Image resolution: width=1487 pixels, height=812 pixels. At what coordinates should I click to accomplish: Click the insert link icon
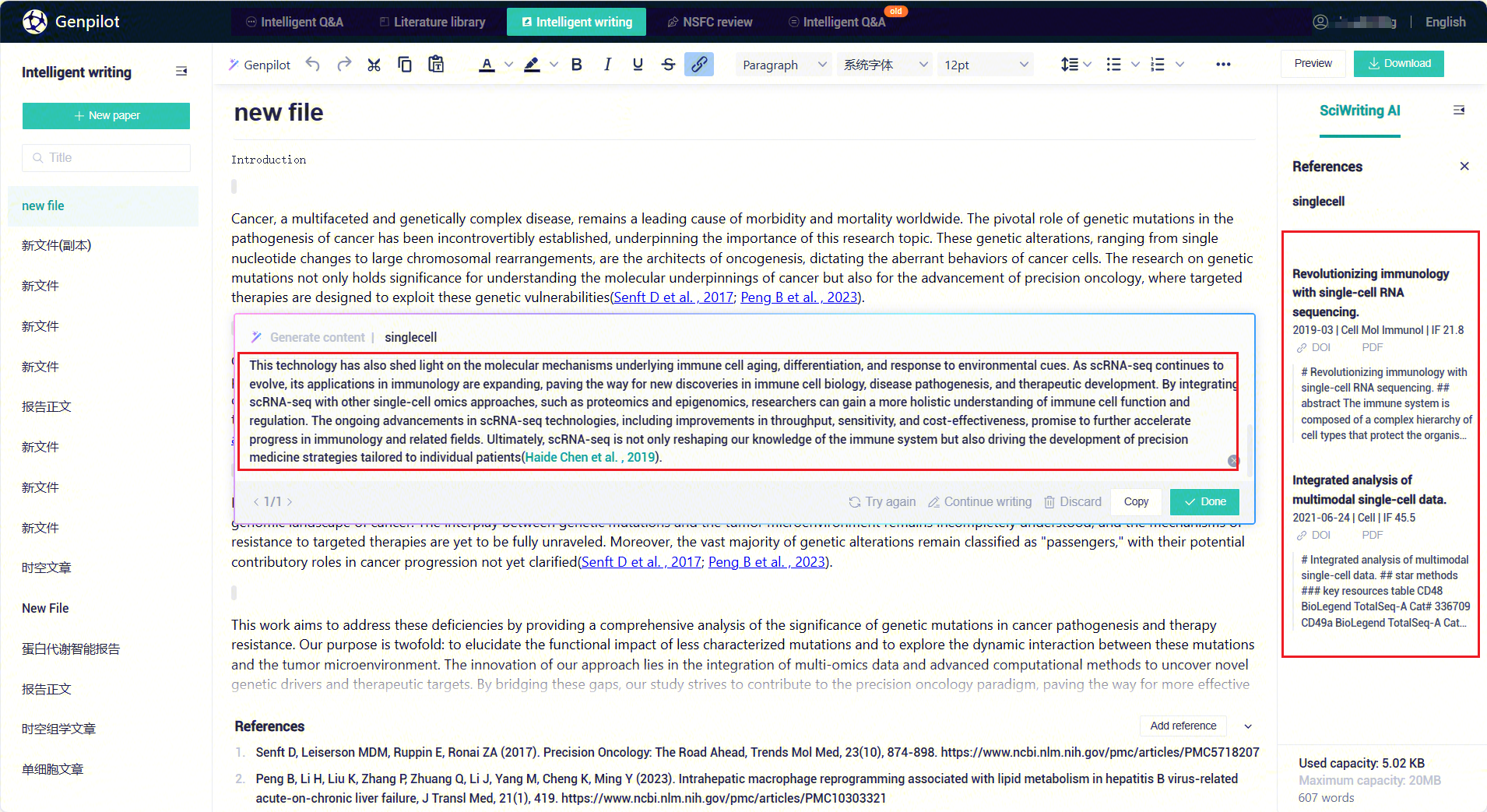pos(699,65)
